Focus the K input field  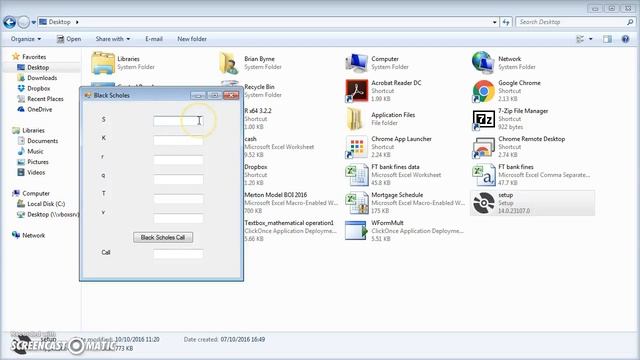pyautogui.click(x=178, y=140)
